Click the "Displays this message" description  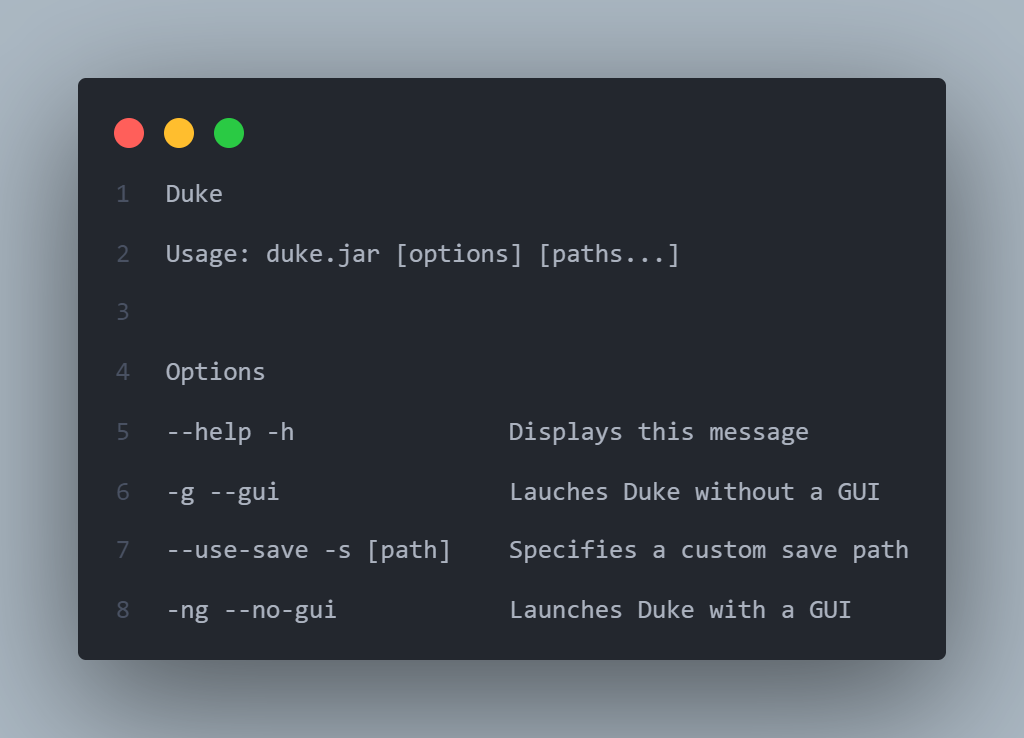(658, 432)
